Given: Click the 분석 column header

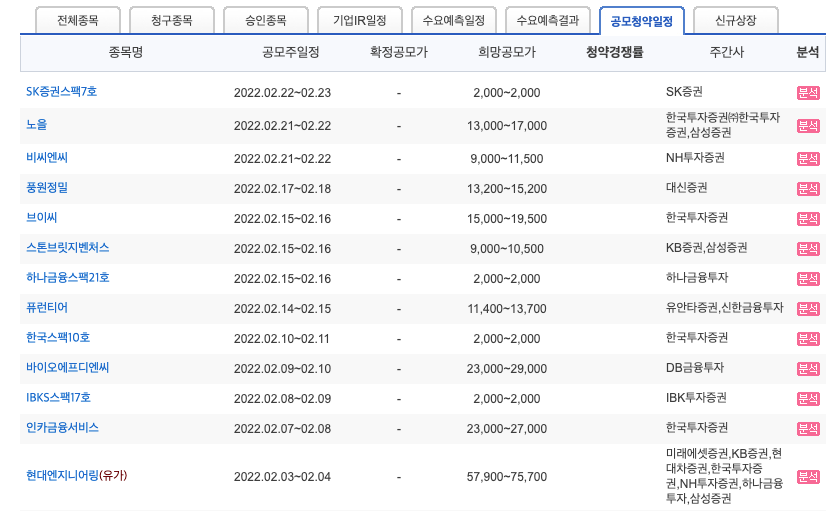Looking at the screenshot, I should (808, 52).
